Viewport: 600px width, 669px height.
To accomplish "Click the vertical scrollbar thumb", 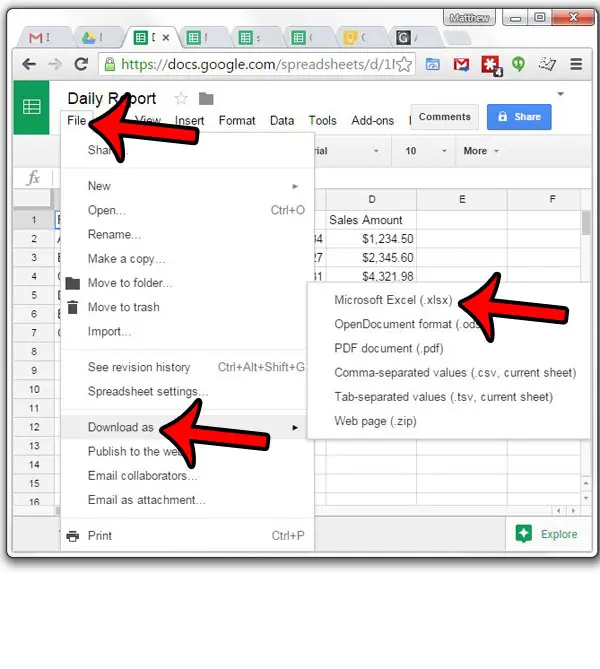I will [x=586, y=223].
